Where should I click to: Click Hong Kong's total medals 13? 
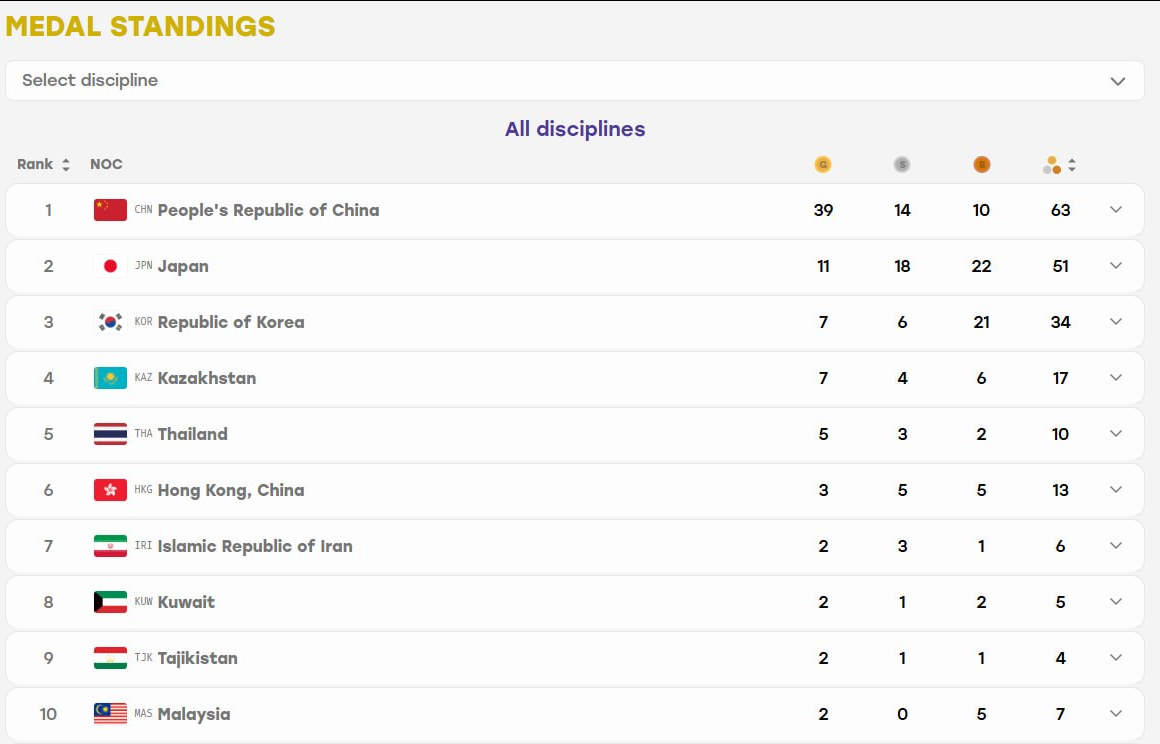[x=1061, y=490]
